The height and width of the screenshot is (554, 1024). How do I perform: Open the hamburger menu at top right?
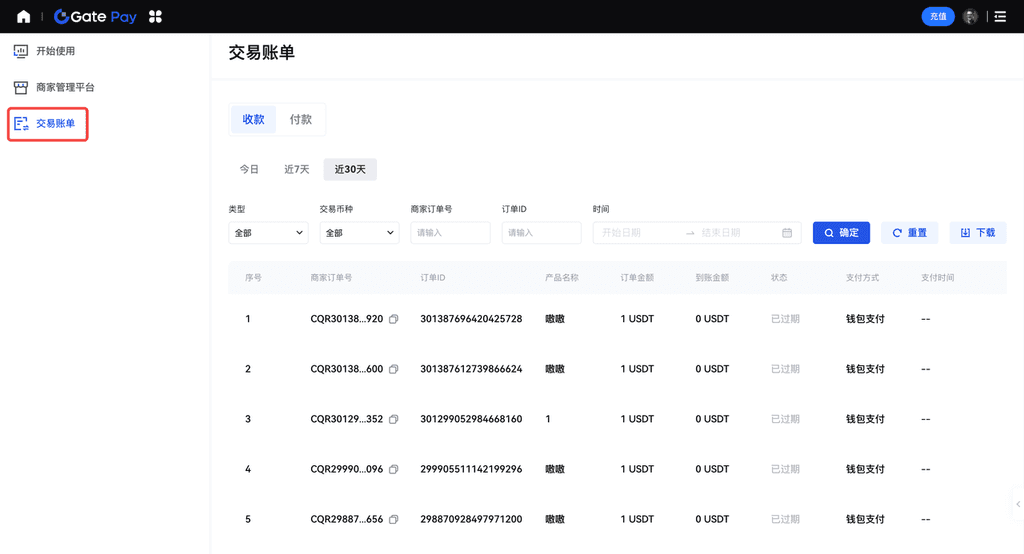[x=1000, y=17]
